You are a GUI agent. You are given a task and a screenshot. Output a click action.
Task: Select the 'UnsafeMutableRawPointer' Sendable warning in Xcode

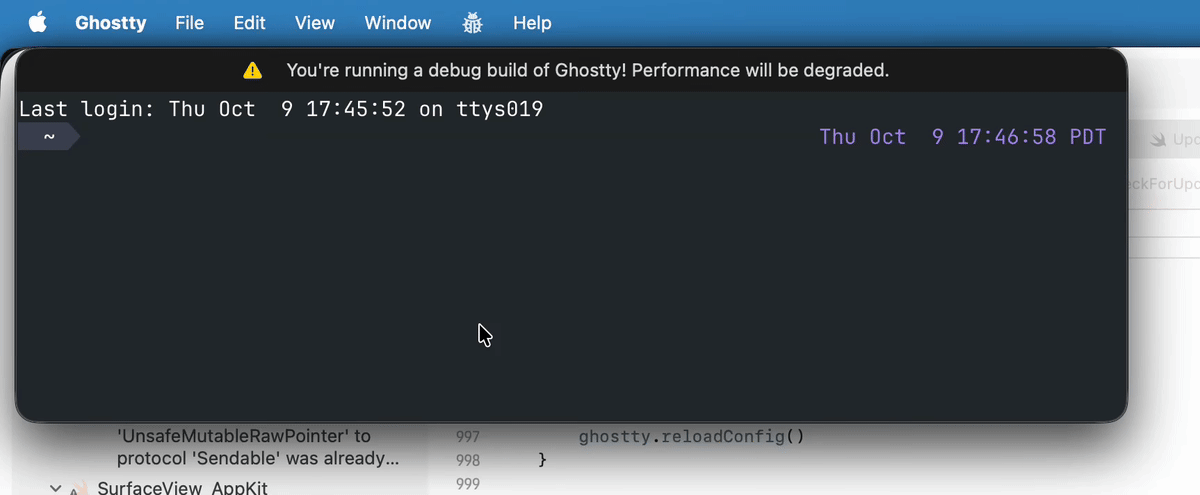[258, 448]
